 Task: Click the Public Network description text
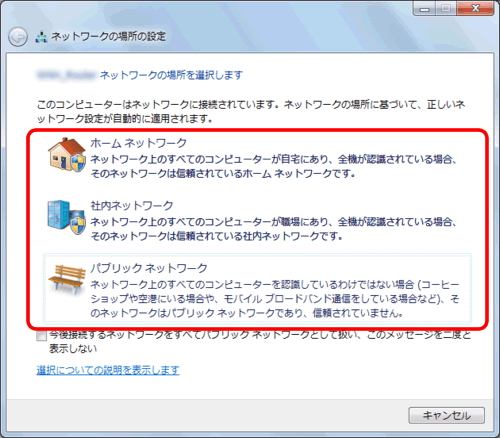[x=275, y=299]
